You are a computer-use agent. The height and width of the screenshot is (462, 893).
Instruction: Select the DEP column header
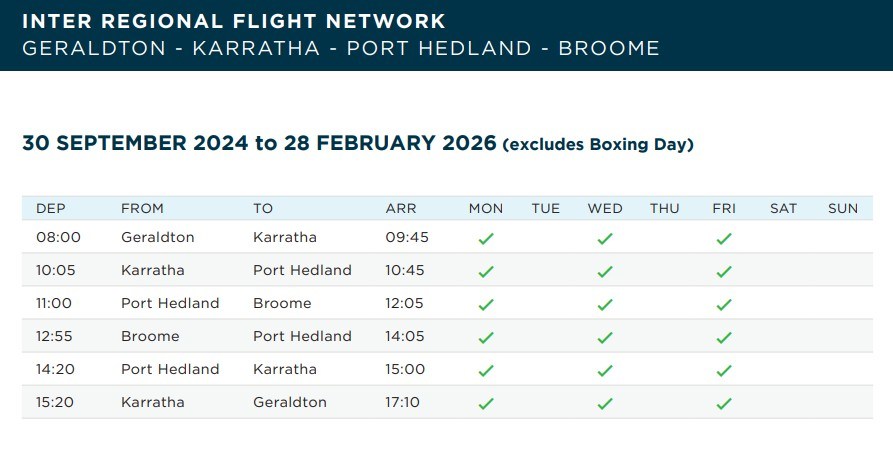pos(51,208)
